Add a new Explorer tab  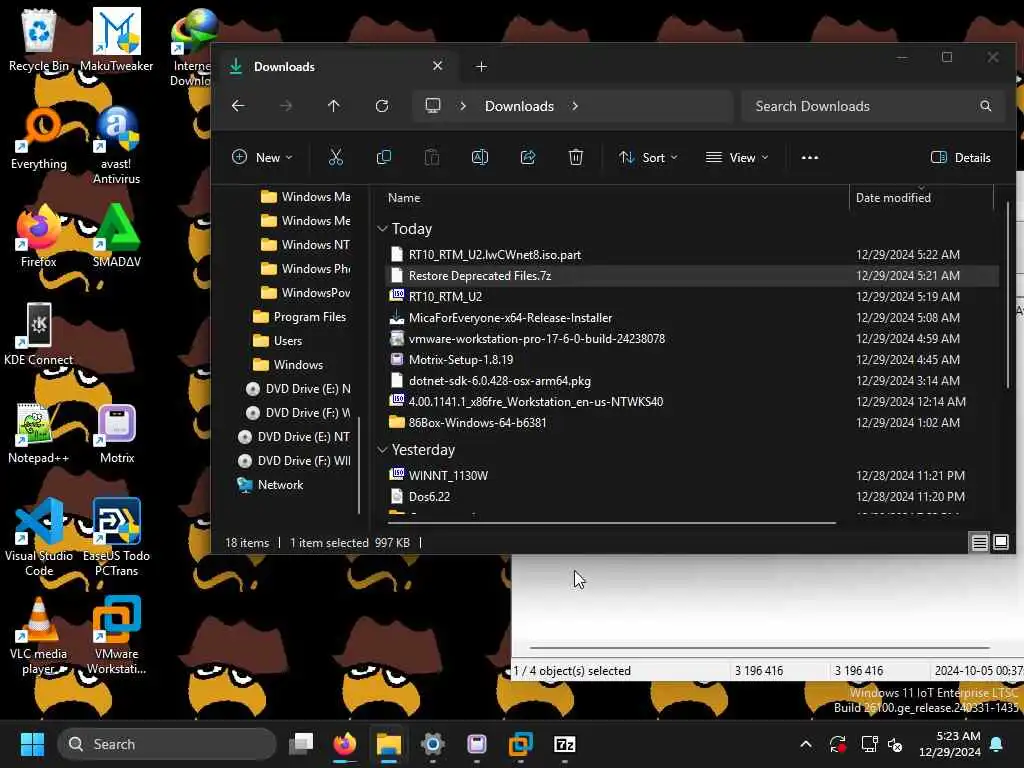tap(481, 67)
